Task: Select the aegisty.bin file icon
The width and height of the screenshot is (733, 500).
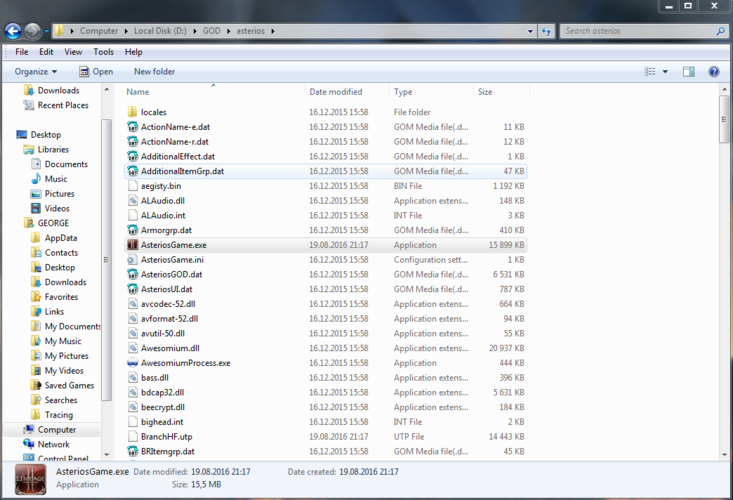Action: click(132, 186)
